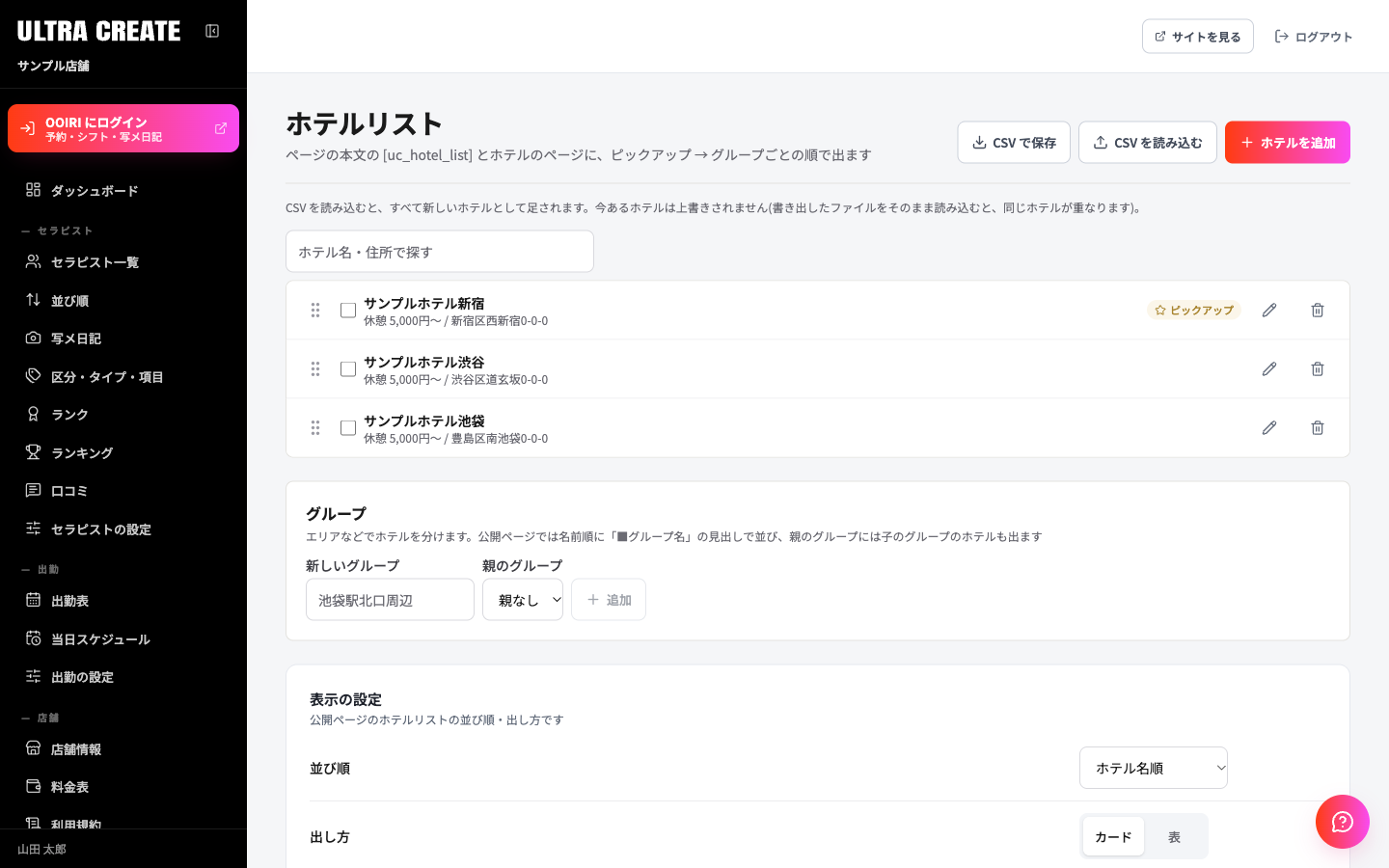Open the 親のグループ dropdown
Screen dimensions: 1389x868
(x=523, y=600)
